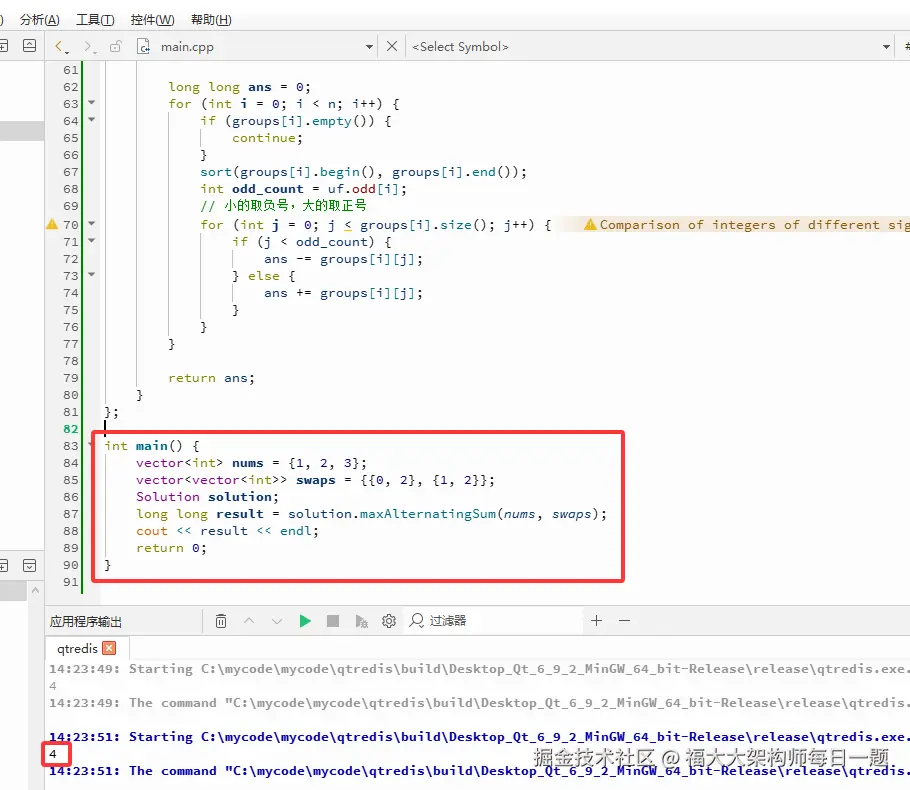Open output pane settings gear

(x=389, y=621)
